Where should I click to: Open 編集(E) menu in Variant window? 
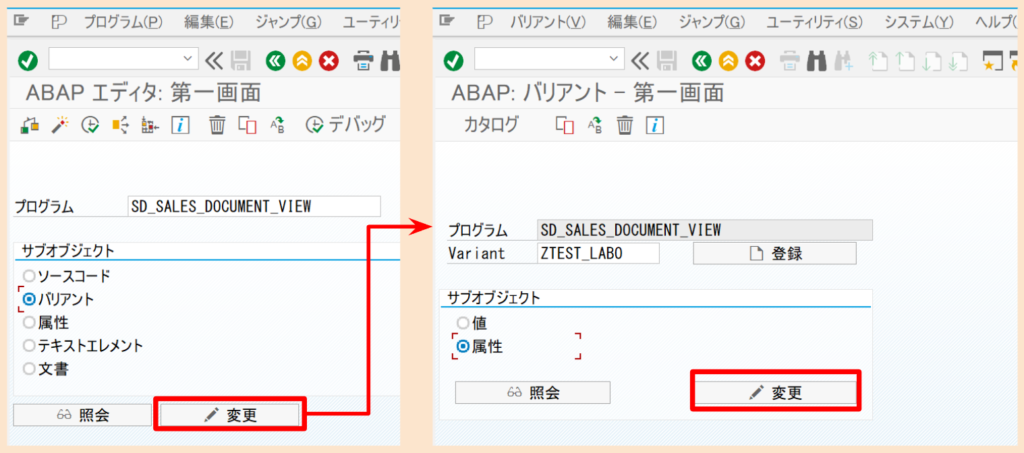pyautogui.click(x=632, y=22)
